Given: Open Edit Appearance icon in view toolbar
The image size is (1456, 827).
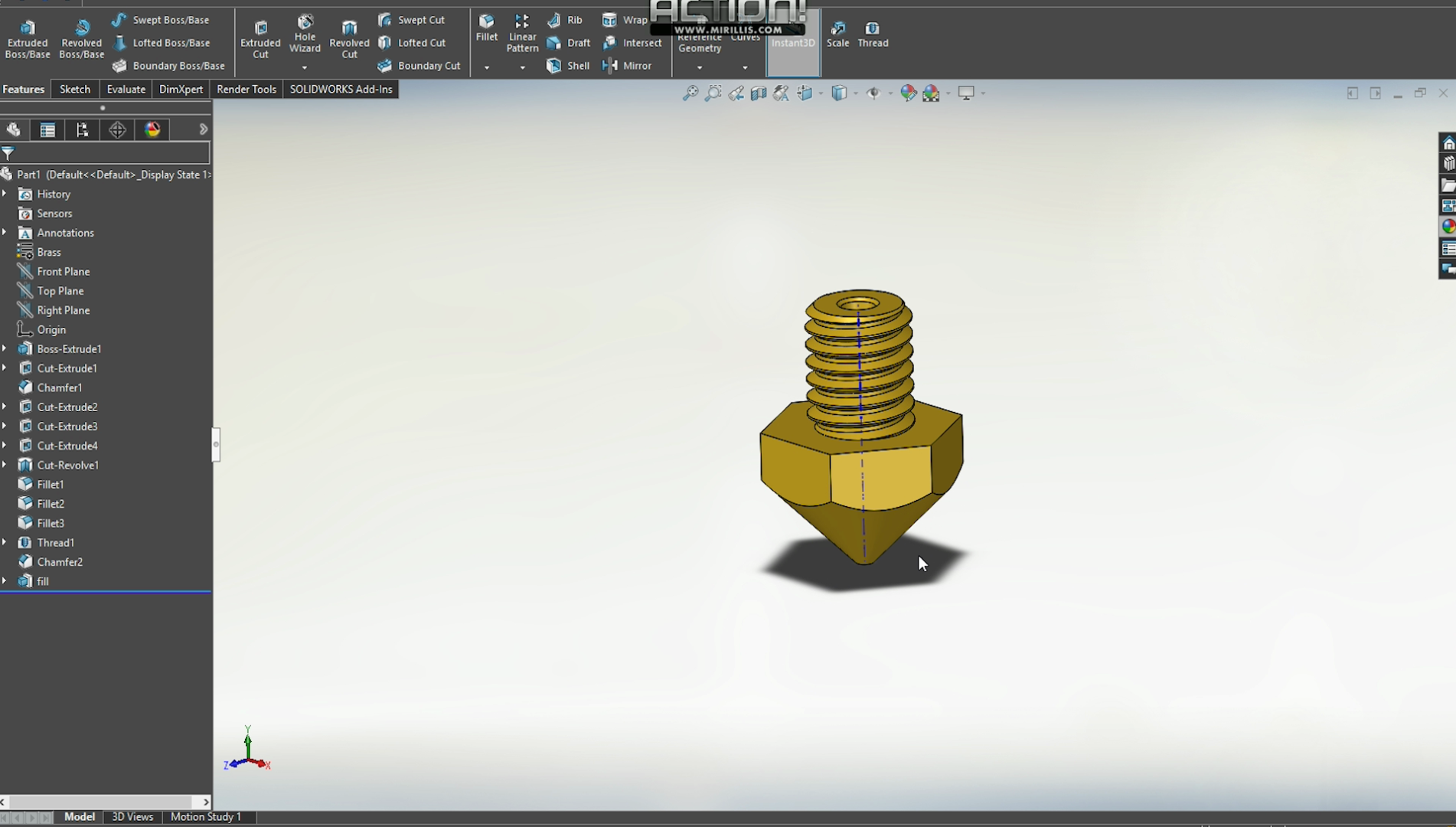Looking at the screenshot, I should pos(908,93).
